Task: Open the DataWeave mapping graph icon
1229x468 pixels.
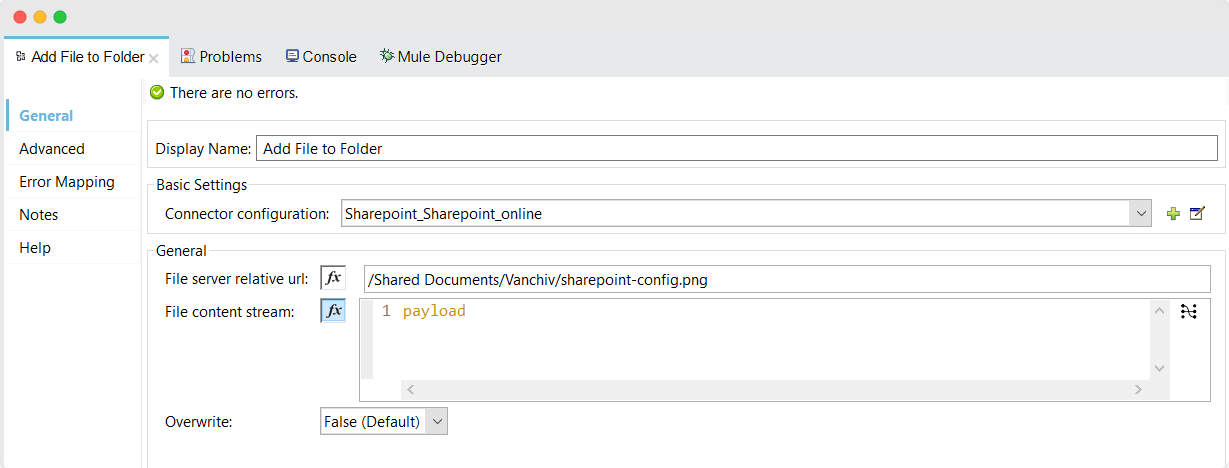Action: [1188, 312]
